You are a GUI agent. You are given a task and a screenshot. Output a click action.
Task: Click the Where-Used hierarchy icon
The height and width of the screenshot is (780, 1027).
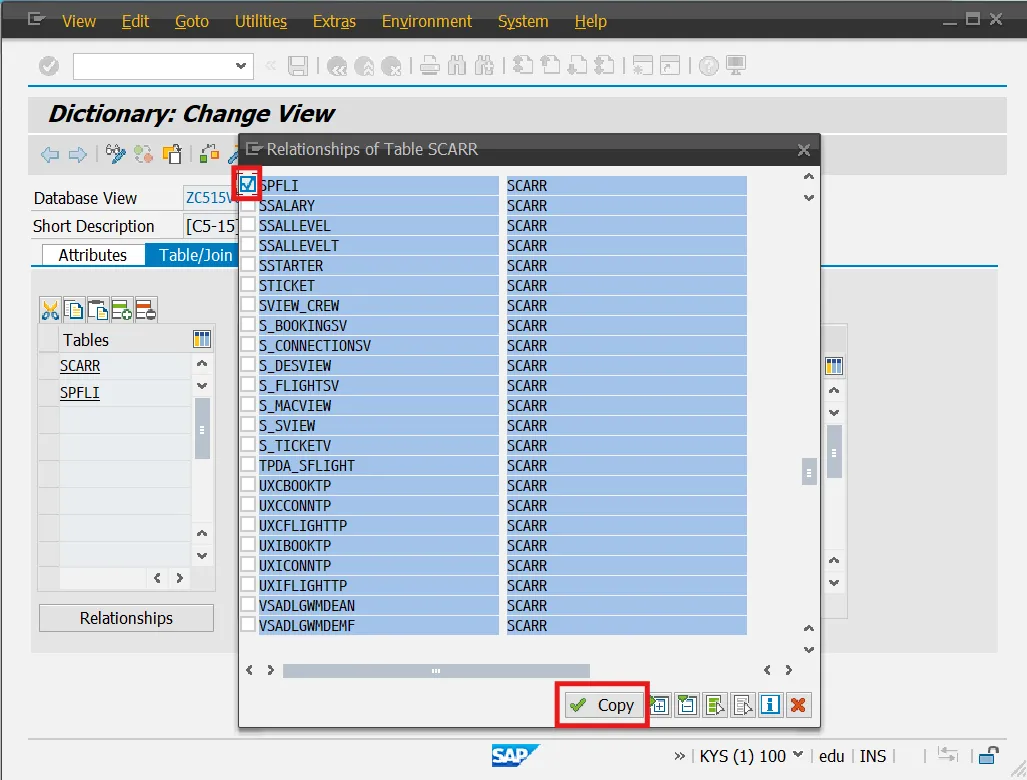click(209, 155)
